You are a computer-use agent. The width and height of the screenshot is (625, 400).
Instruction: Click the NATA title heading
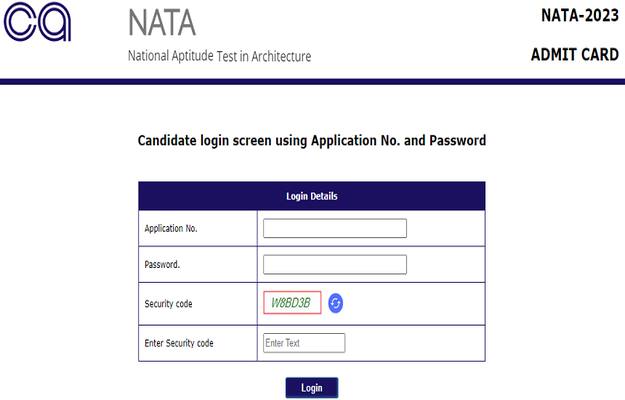coord(162,23)
